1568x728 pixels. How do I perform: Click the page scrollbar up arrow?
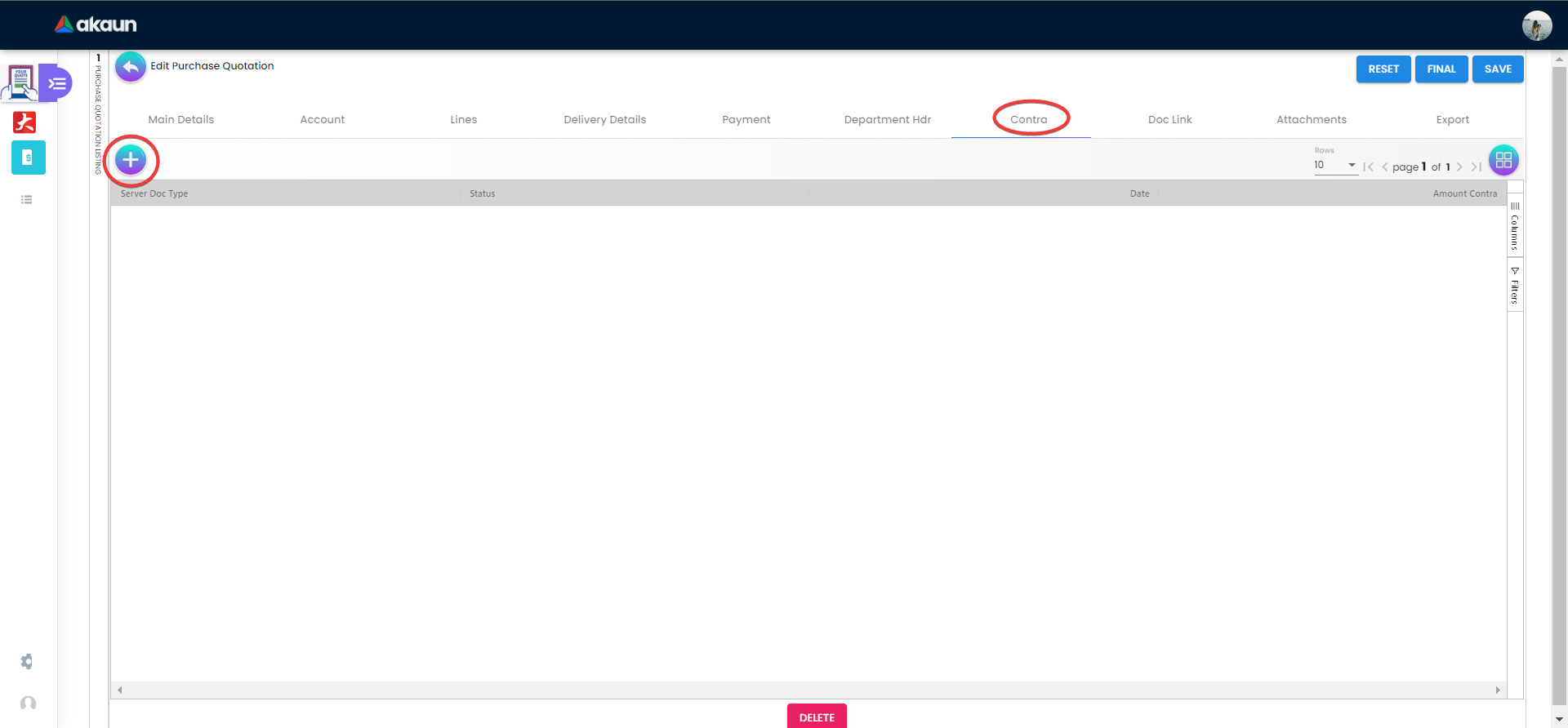tap(1559, 60)
